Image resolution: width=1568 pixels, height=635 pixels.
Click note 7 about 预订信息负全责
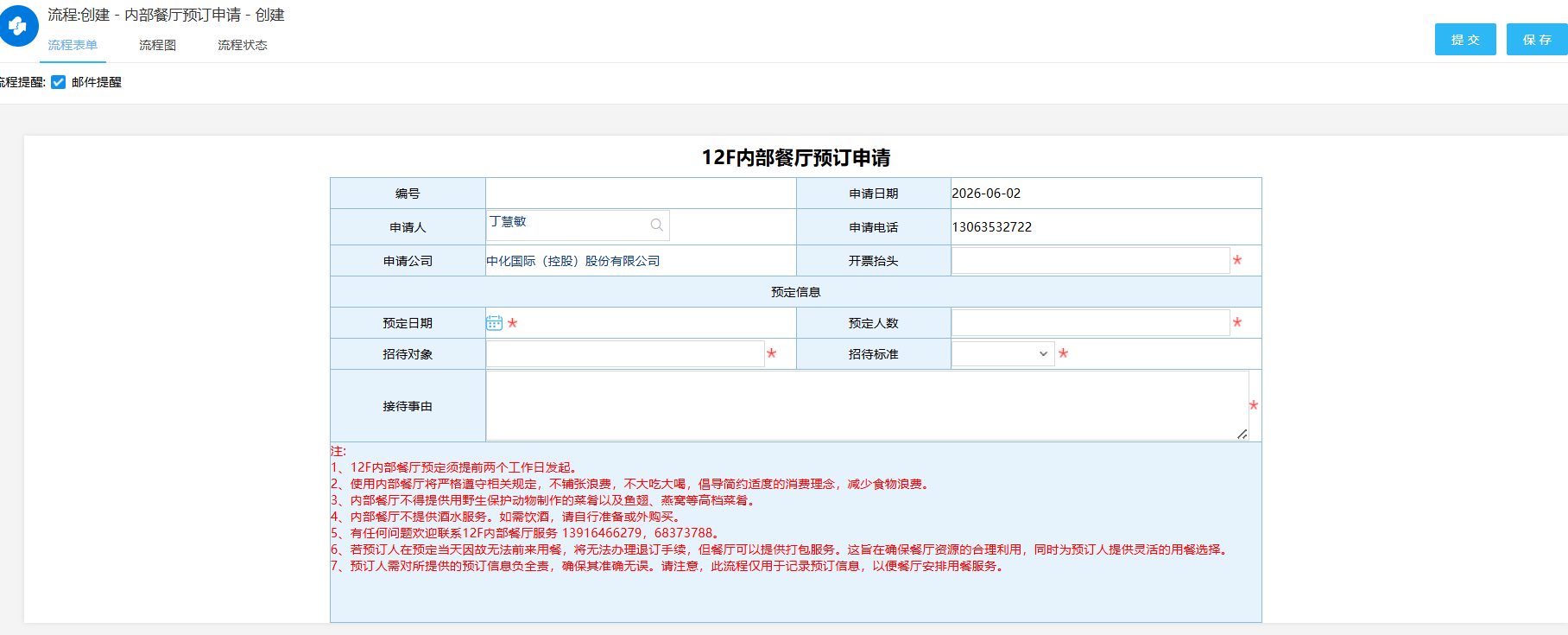click(x=669, y=566)
